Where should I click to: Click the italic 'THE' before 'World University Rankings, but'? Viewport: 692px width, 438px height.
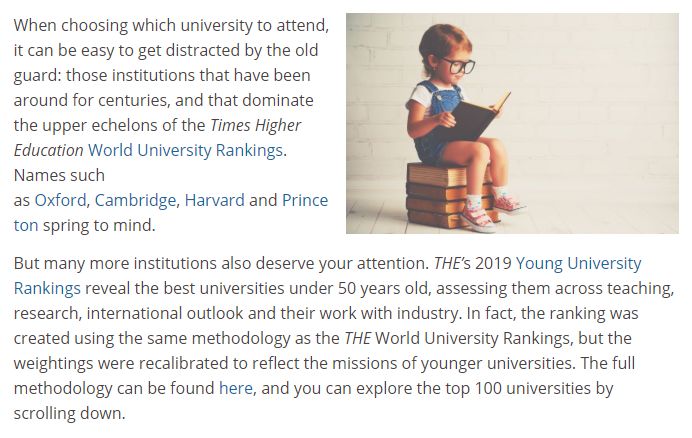(357, 339)
